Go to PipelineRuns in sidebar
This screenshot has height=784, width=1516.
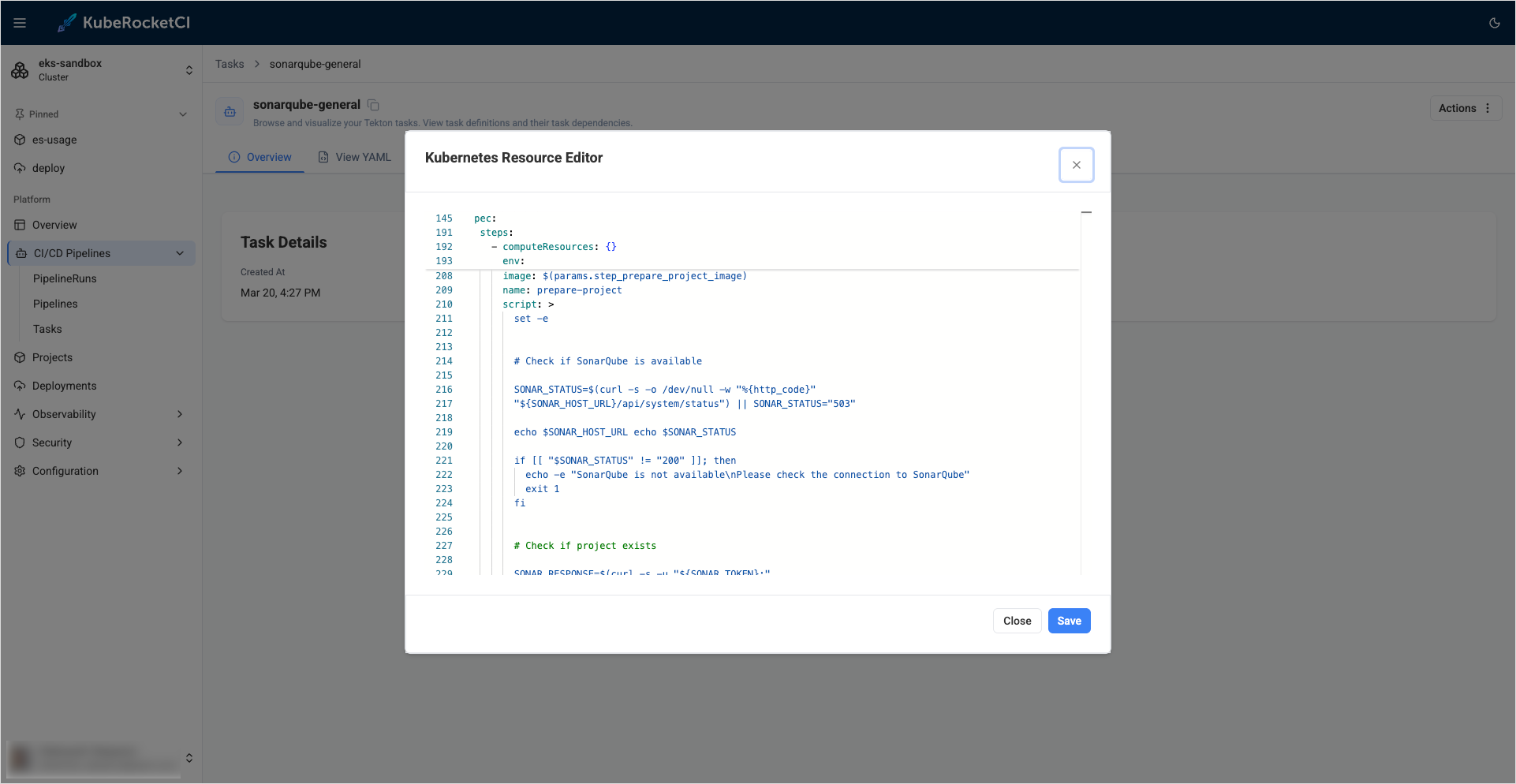(x=65, y=278)
